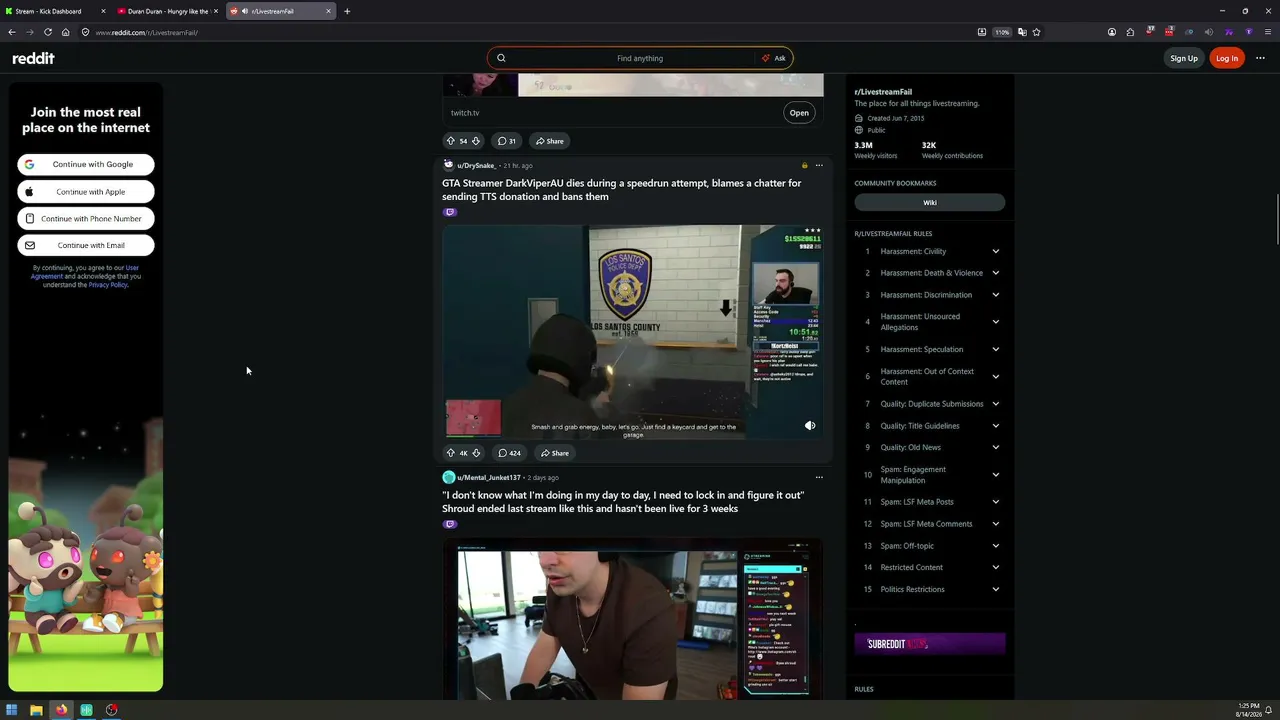The width and height of the screenshot is (1280, 720).
Task: Click the browser address bar URL
Action: [x=147, y=32]
